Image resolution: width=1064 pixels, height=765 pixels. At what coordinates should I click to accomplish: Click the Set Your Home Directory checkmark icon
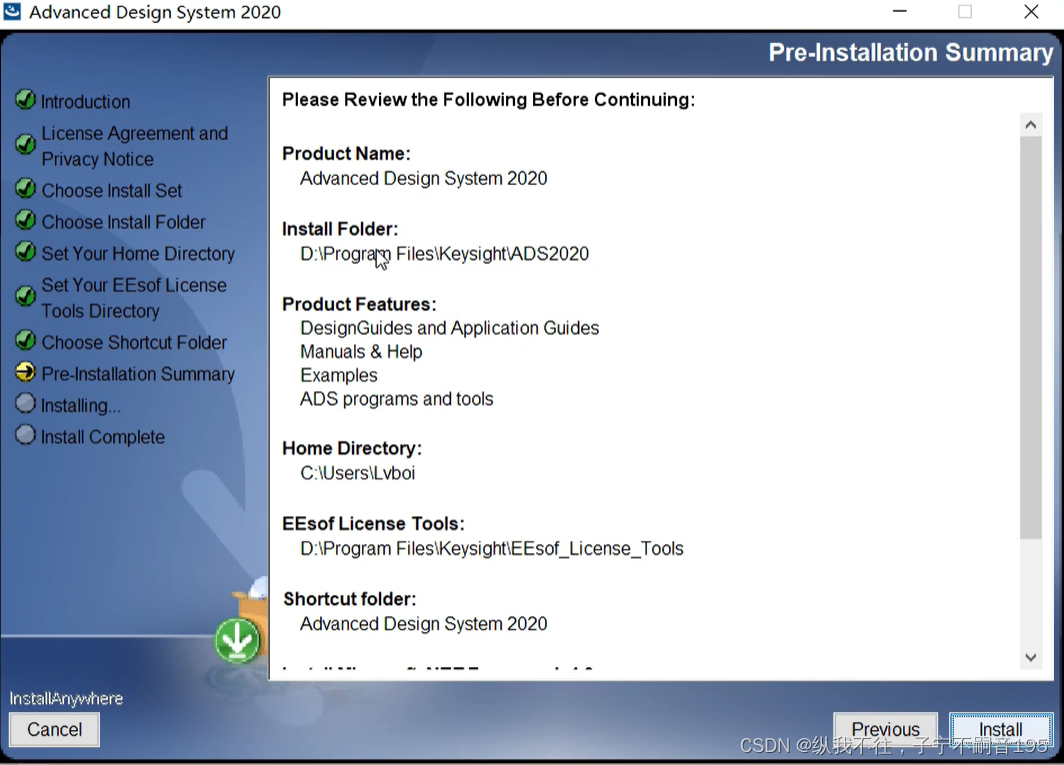click(25, 251)
